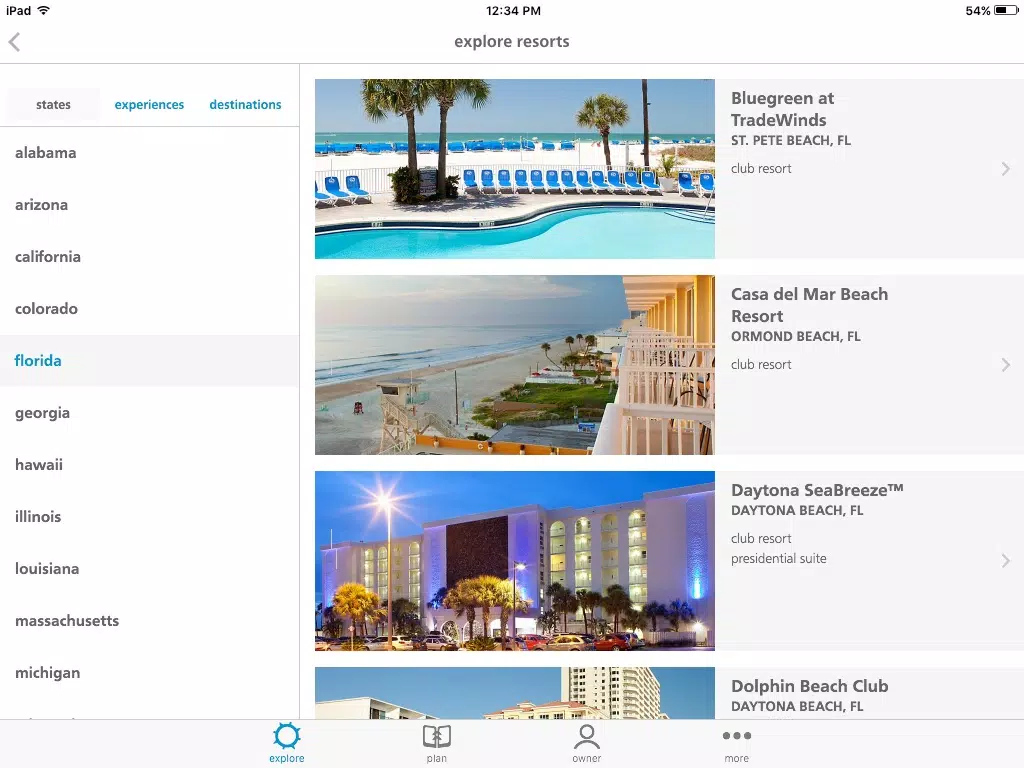Tap the back arrow icon
This screenshot has width=1024, height=768.
[14, 42]
